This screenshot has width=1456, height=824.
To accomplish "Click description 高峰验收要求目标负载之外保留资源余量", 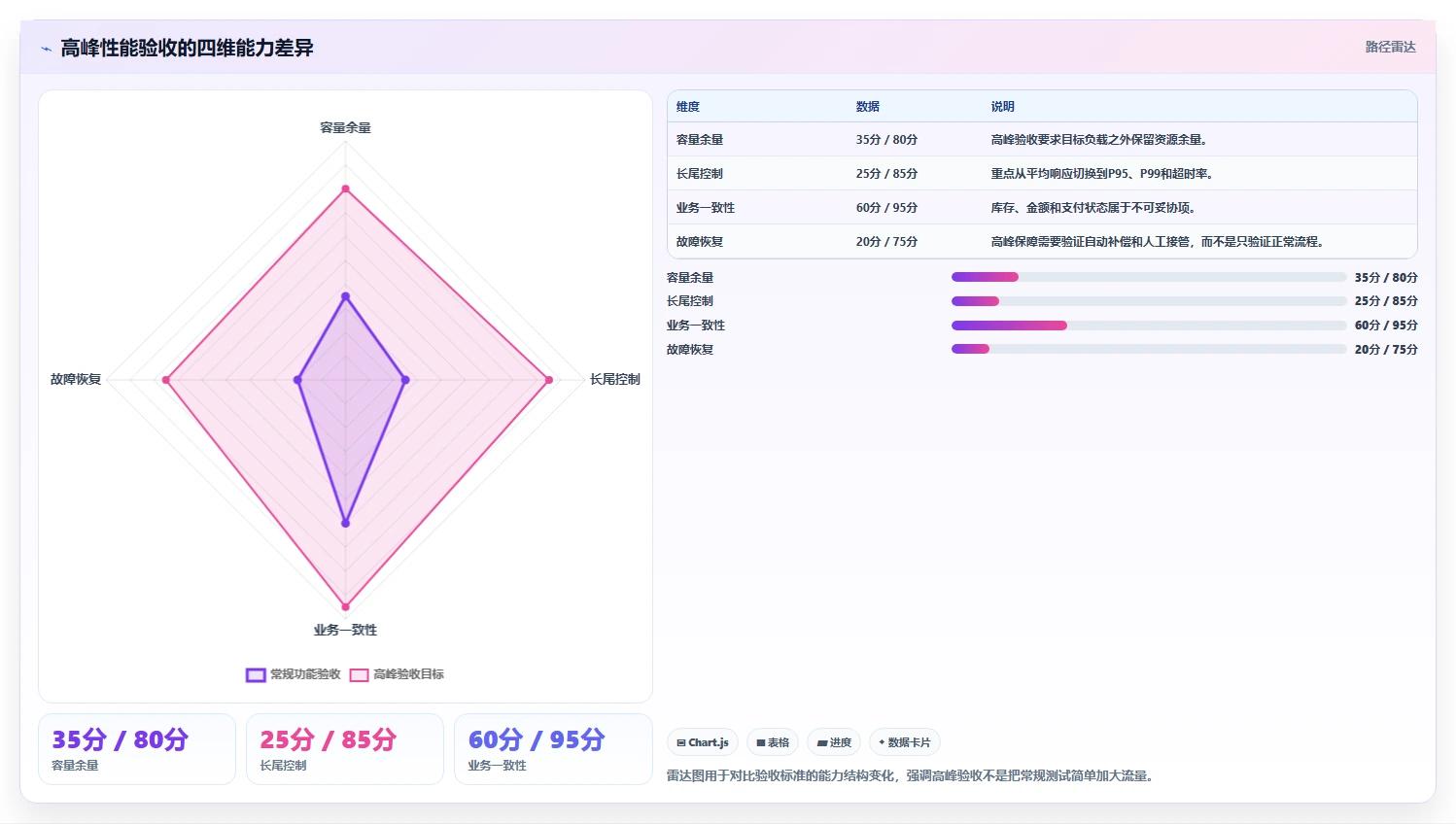I will [x=1099, y=140].
